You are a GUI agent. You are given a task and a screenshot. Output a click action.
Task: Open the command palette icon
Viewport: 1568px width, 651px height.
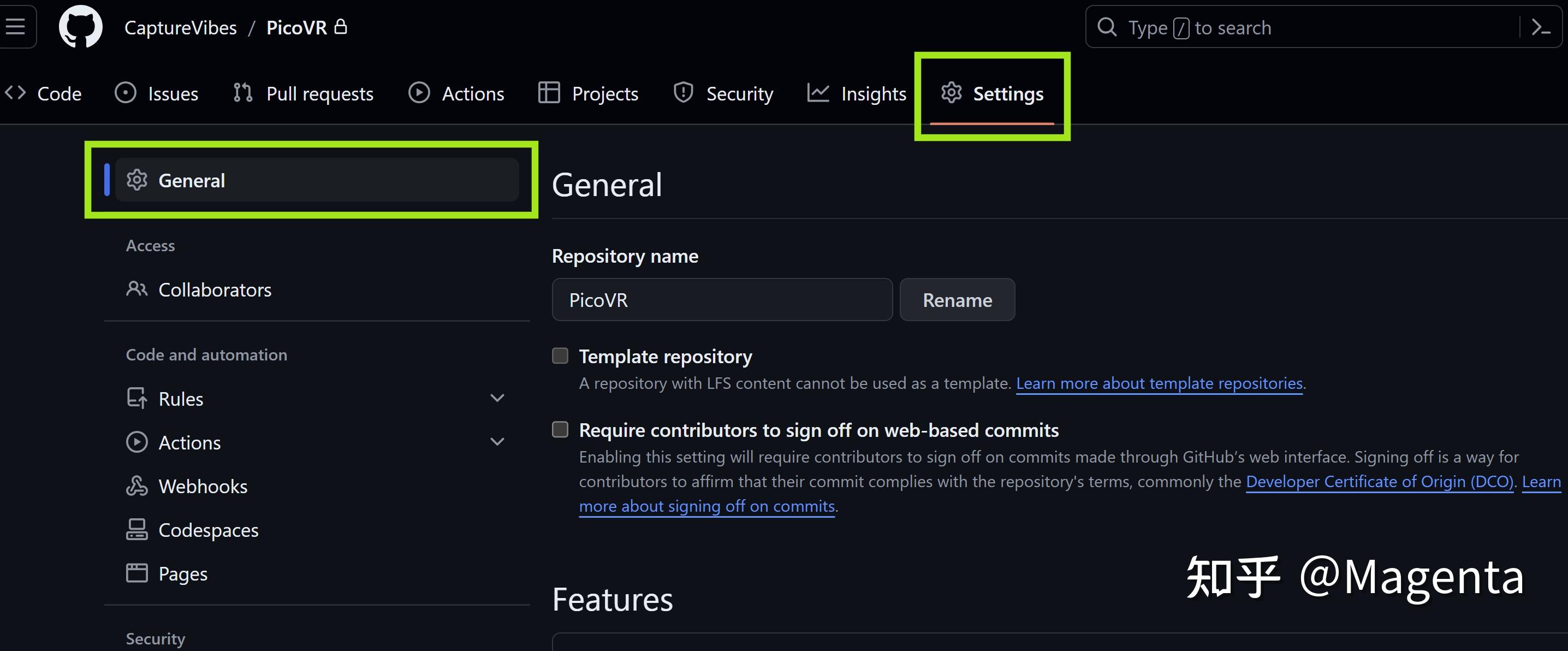tap(1541, 27)
